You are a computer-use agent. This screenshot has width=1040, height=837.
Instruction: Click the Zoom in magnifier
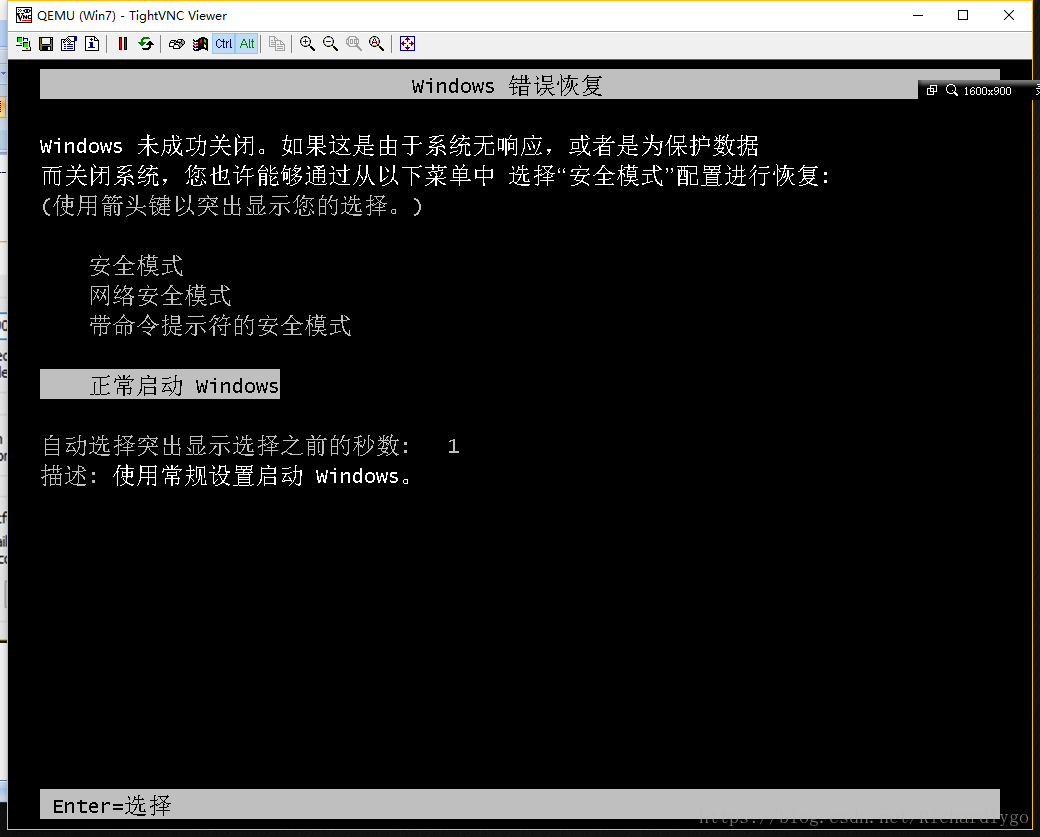[x=307, y=44]
